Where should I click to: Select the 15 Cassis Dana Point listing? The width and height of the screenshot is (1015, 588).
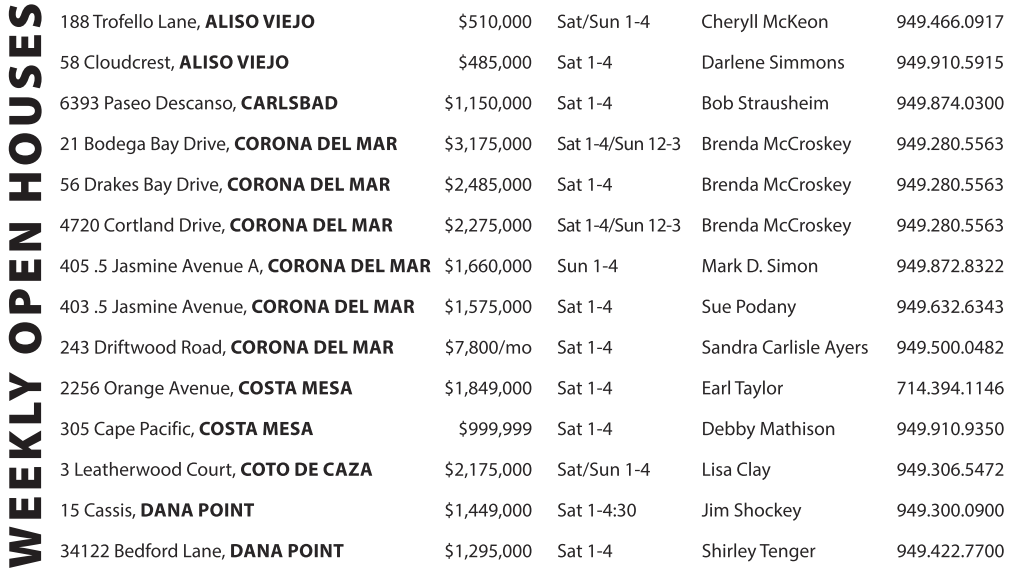pyautogui.click(x=156, y=510)
